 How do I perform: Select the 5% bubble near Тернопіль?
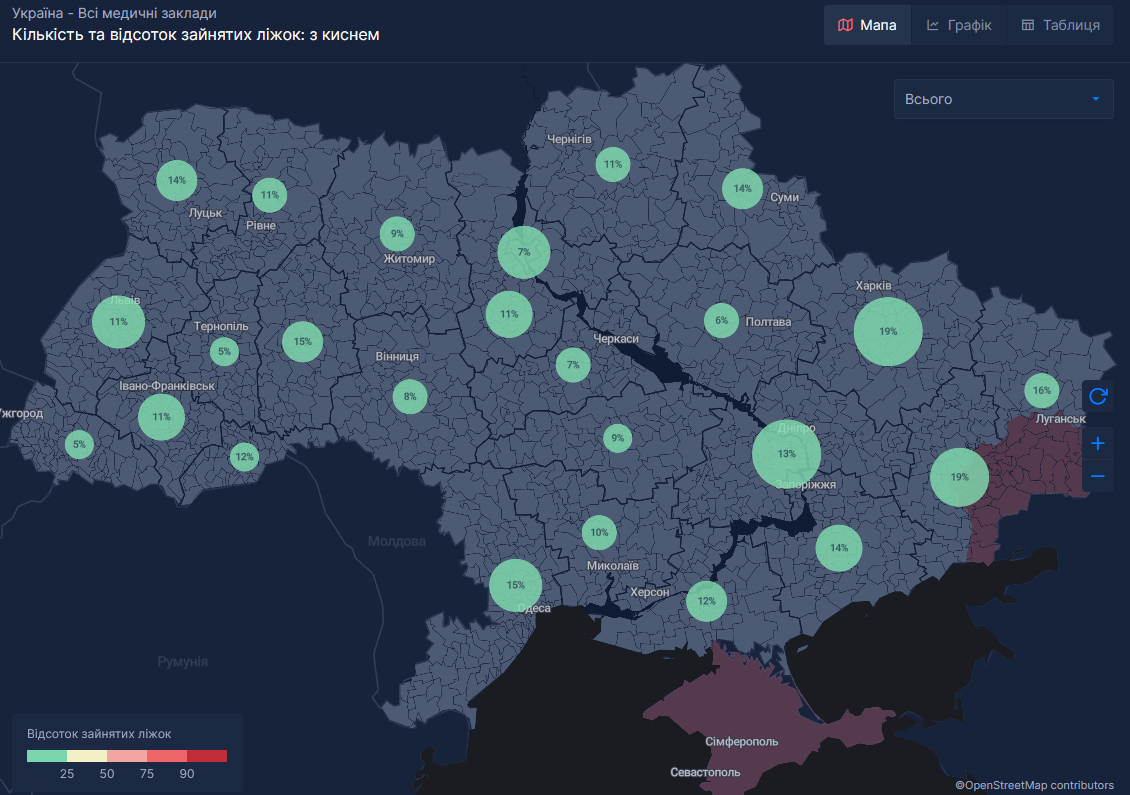click(x=224, y=352)
